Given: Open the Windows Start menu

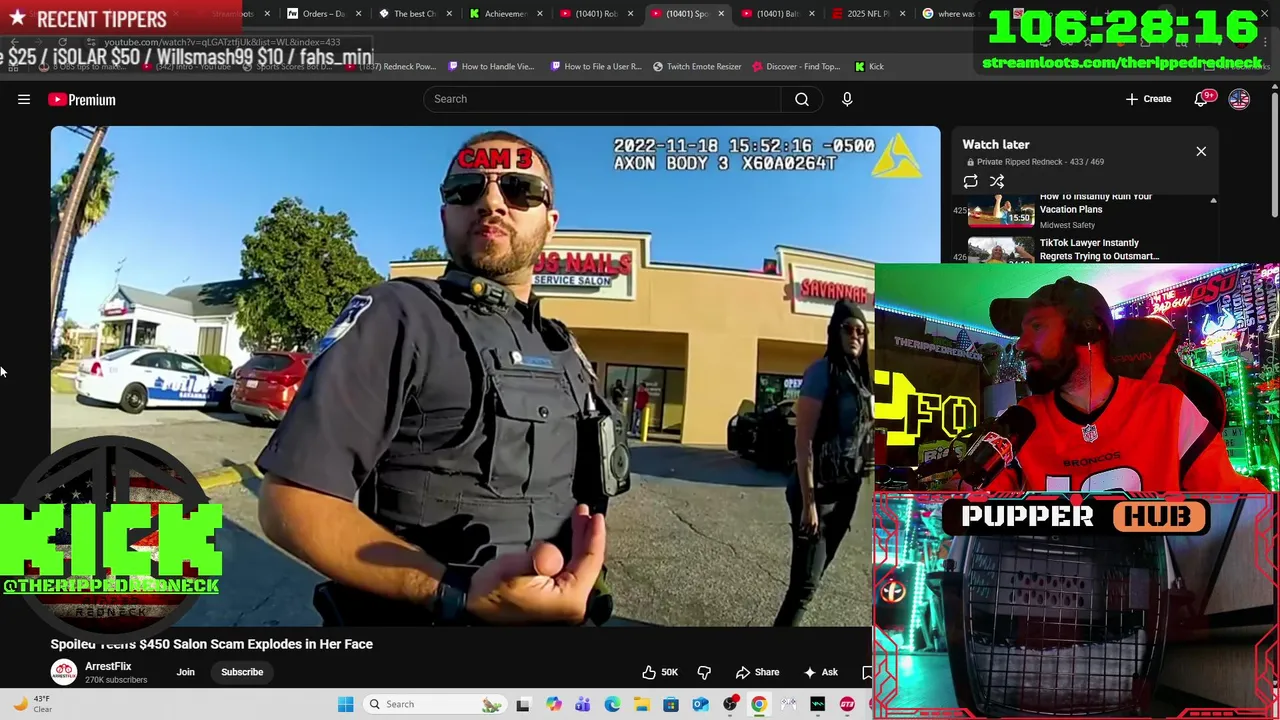Looking at the screenshot, I should point(346,704).
